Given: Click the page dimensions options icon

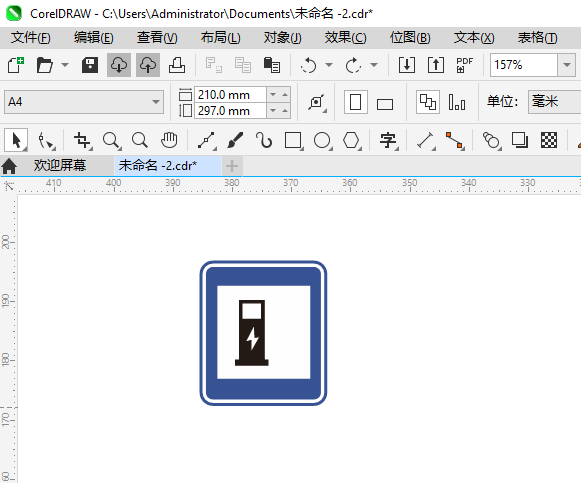Looking at the screenshot, I should [x=317, y=102].
